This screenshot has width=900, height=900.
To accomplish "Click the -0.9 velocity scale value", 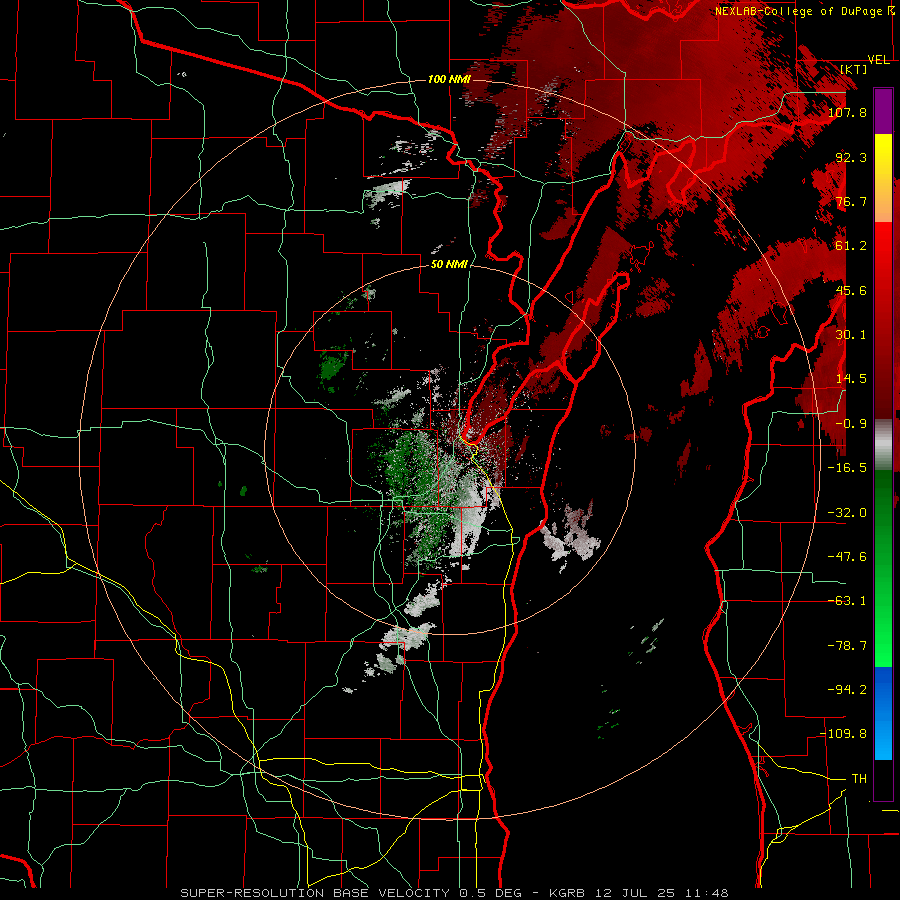I will (851, 424).
